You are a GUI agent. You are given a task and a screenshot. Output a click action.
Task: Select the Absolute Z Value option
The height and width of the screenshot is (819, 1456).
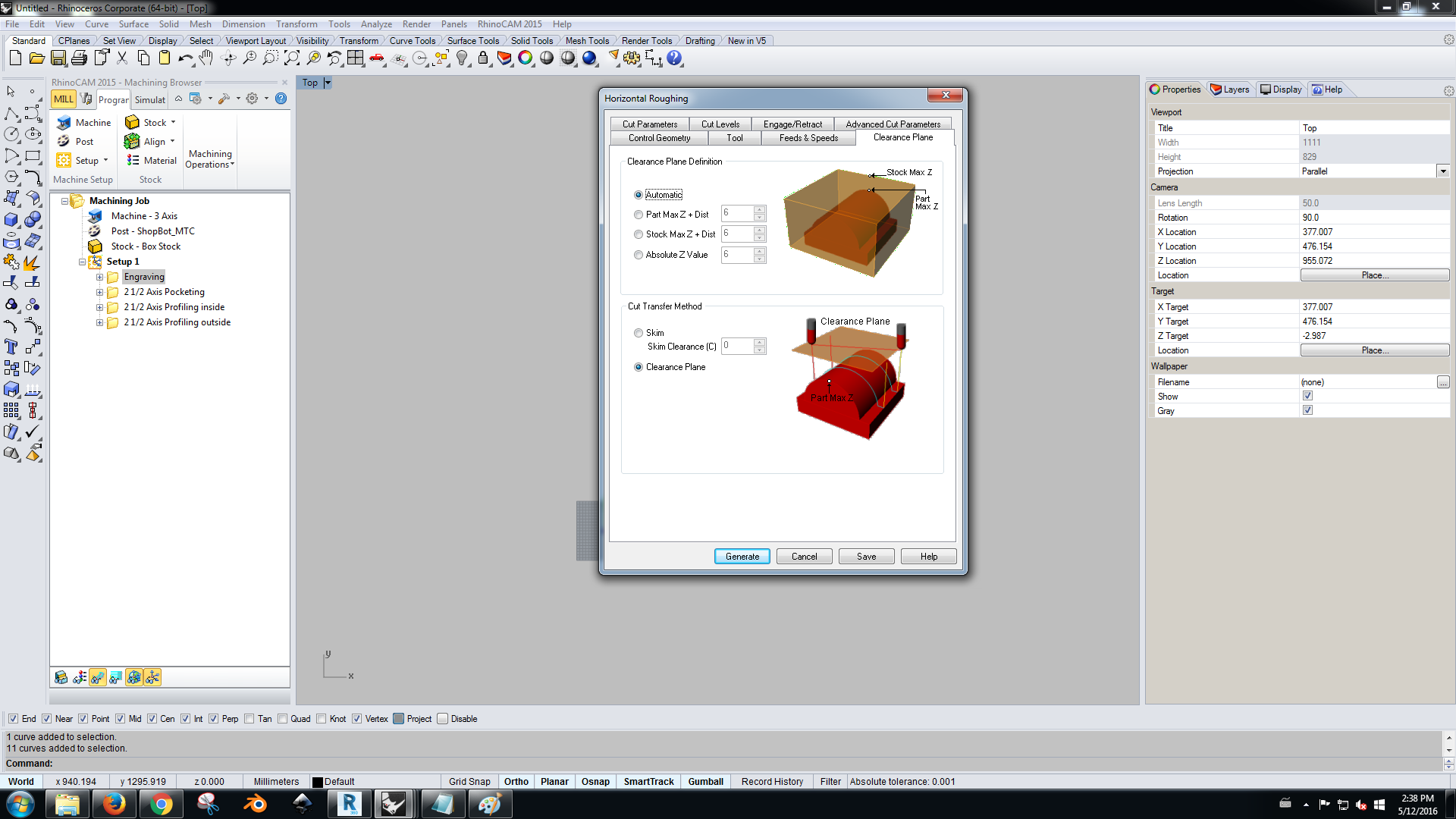pos(639,255)
